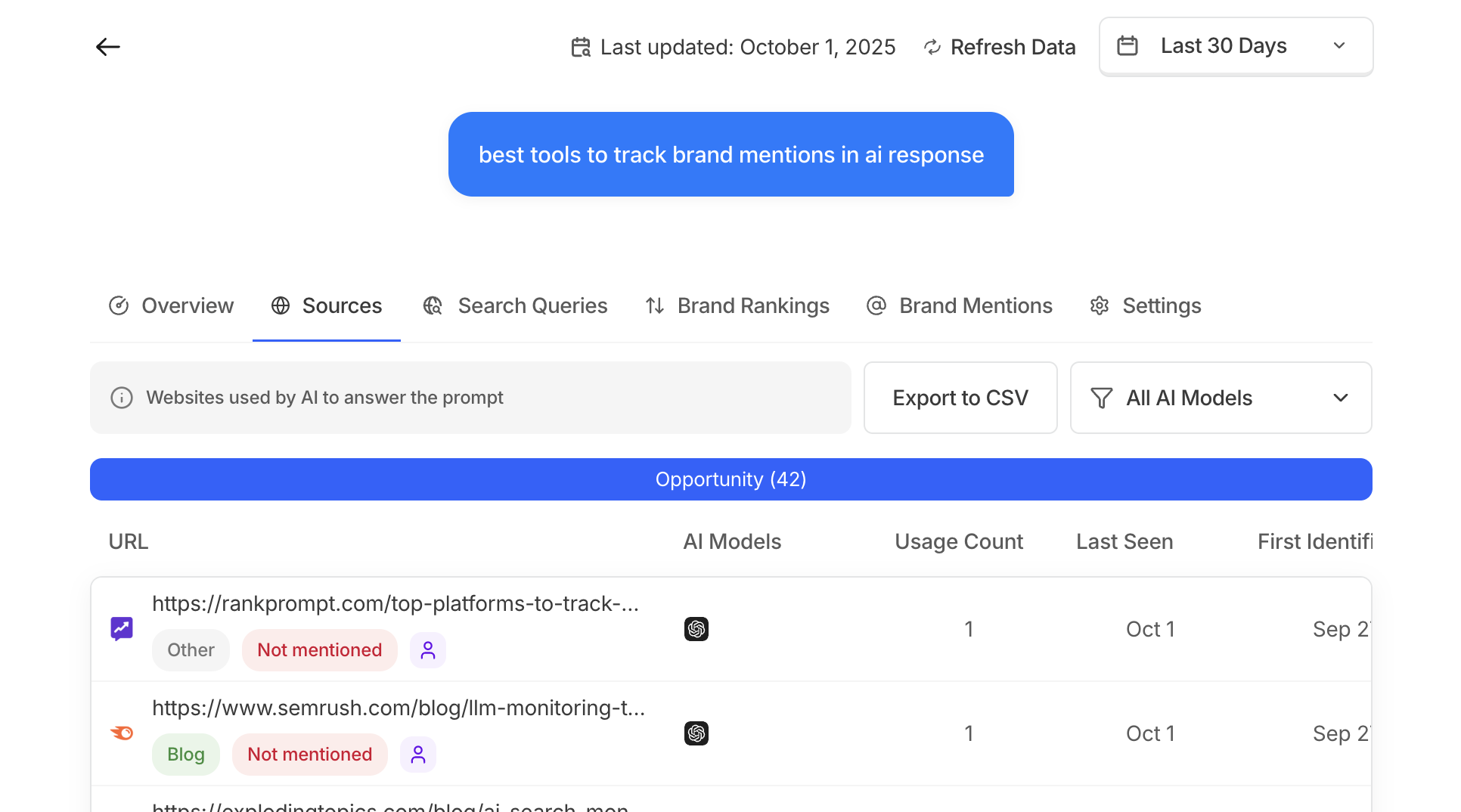This screenshot has width=1461, height=812.
Task: Switch to the Overview tab
Action: (x=172, y=305)
